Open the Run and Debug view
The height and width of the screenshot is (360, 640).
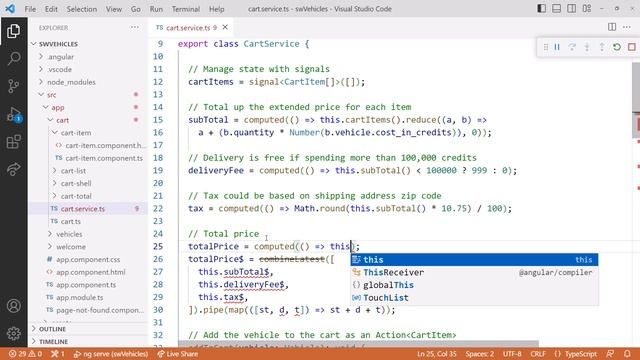13,114
